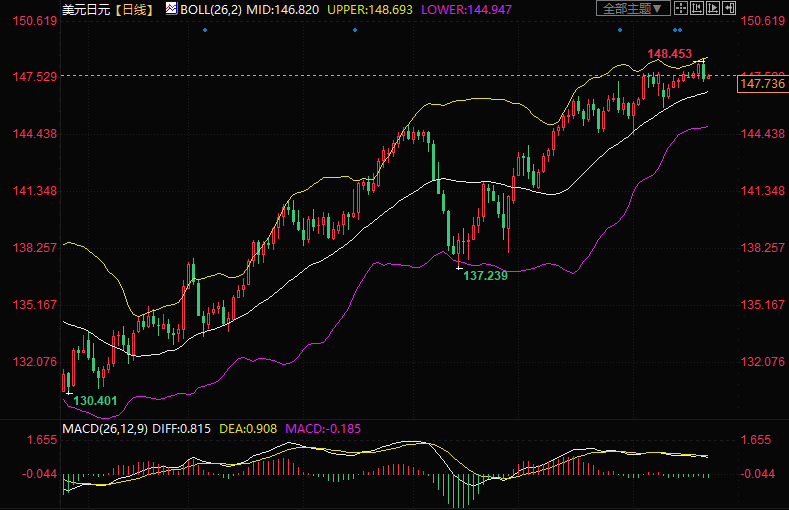Click the leftmost of the paired blue dots
Viewport: 789px width, 510px height.
[x=674, y=30]
